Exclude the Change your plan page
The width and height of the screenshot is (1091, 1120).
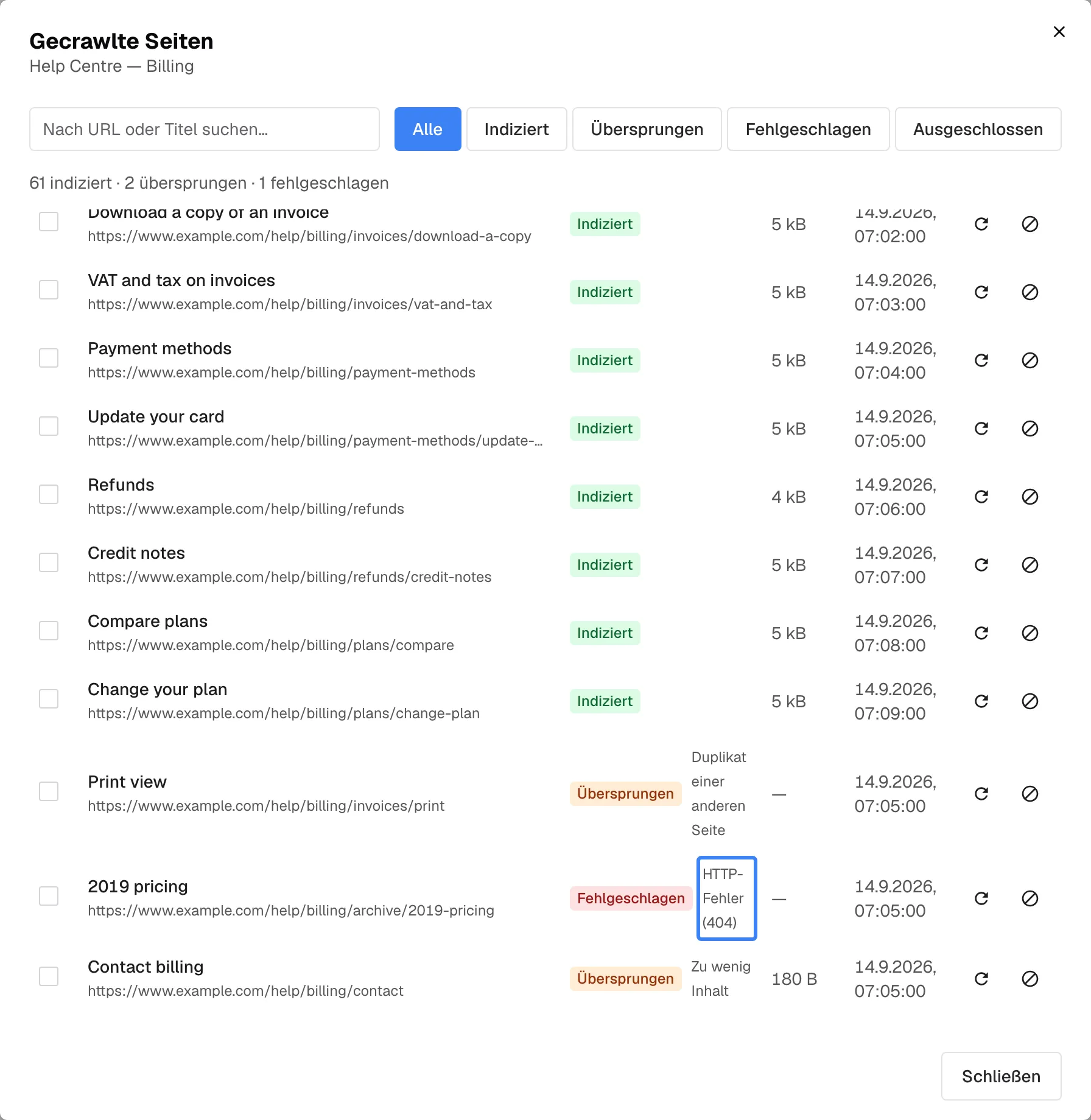[1030, 701]
